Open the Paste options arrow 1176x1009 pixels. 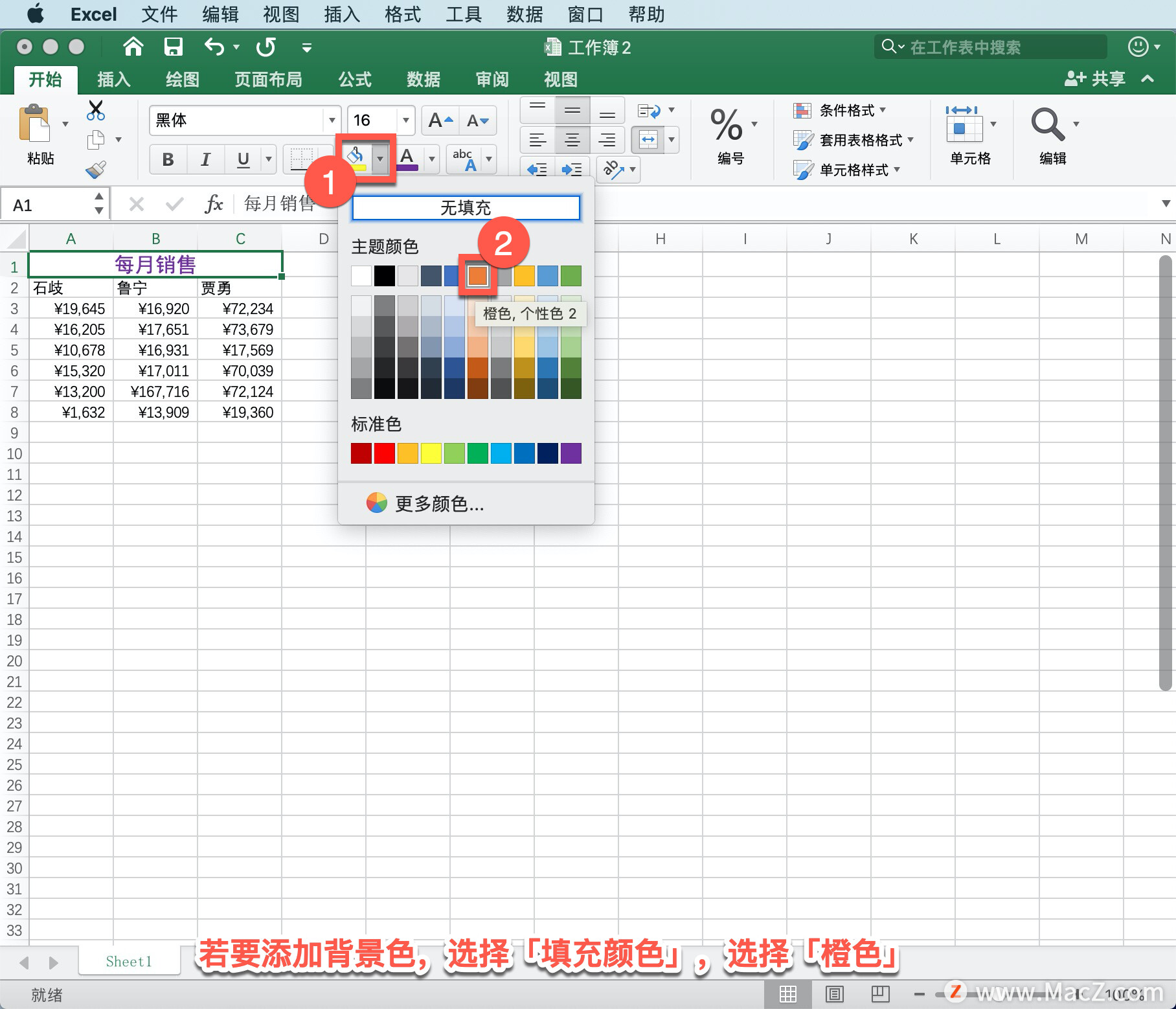click(x=65, y=124)
